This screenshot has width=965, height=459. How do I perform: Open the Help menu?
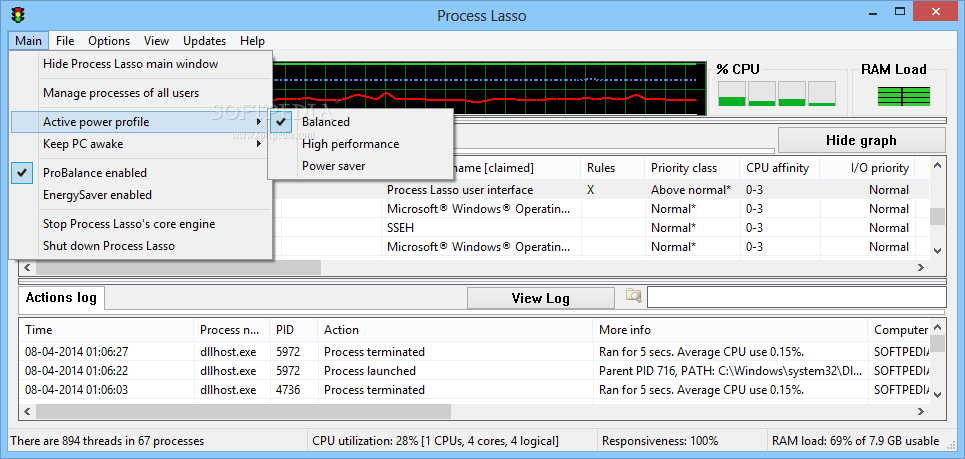tap(252, 41)
